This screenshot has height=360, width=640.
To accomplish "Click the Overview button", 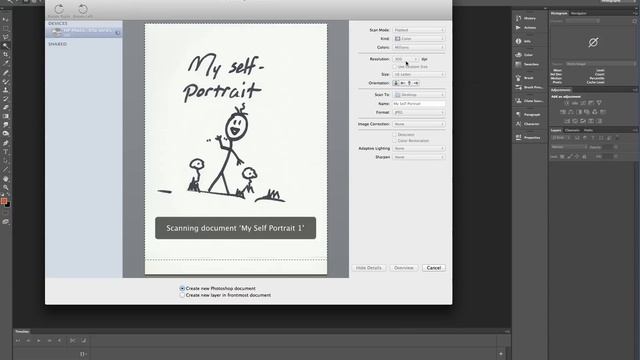I will click(404, 268).
